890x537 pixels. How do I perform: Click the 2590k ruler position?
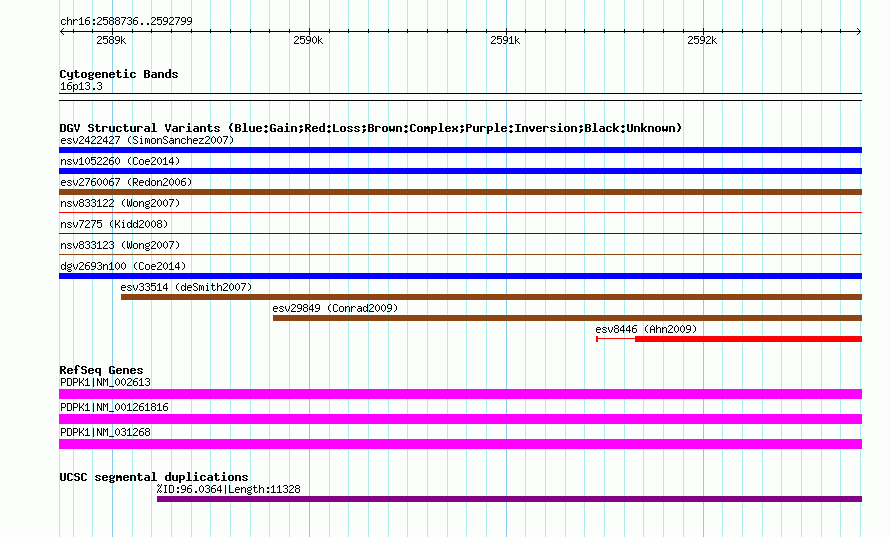pyautogui.click(x=308, y=40)
